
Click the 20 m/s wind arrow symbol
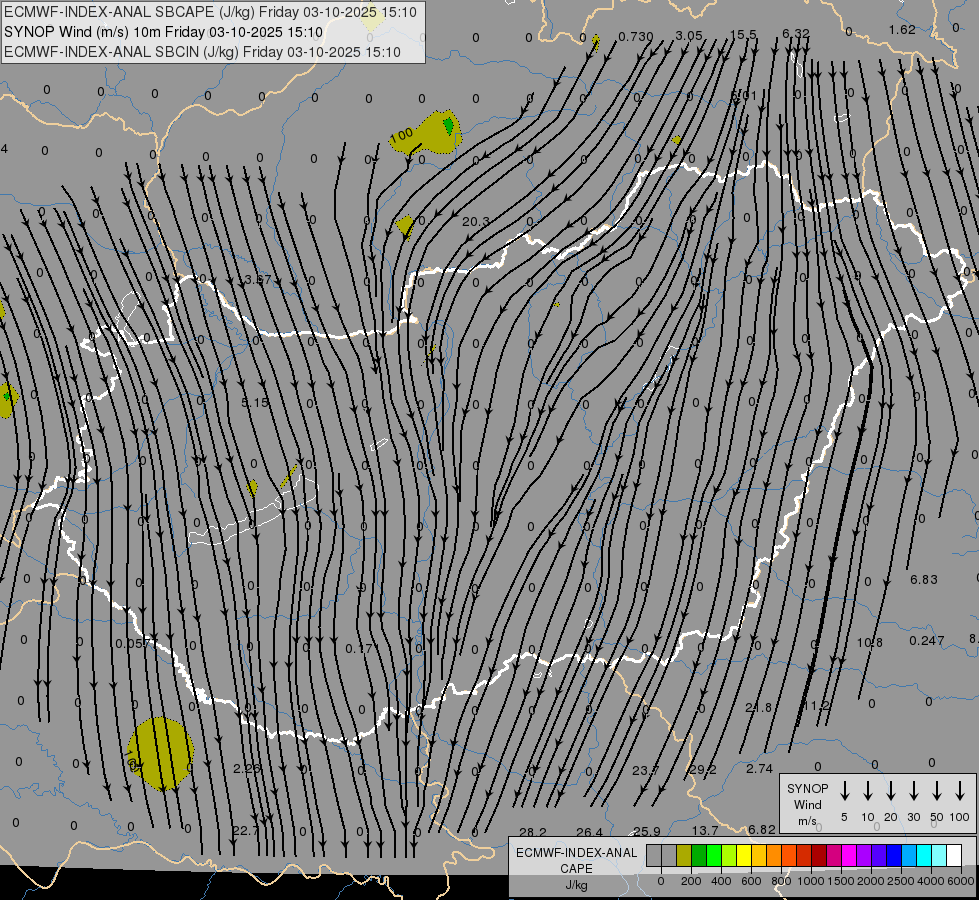pyautogui.click(x=890, y=791)
